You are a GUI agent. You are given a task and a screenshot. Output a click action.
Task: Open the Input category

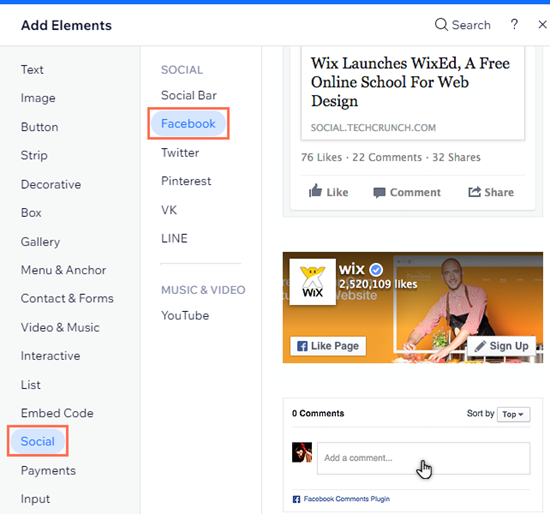35,499
